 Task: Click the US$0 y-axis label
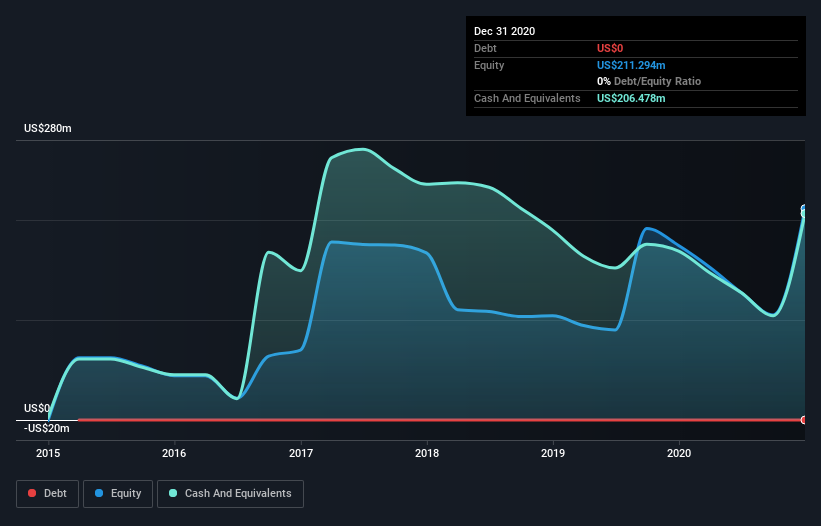tap(37, 408)
